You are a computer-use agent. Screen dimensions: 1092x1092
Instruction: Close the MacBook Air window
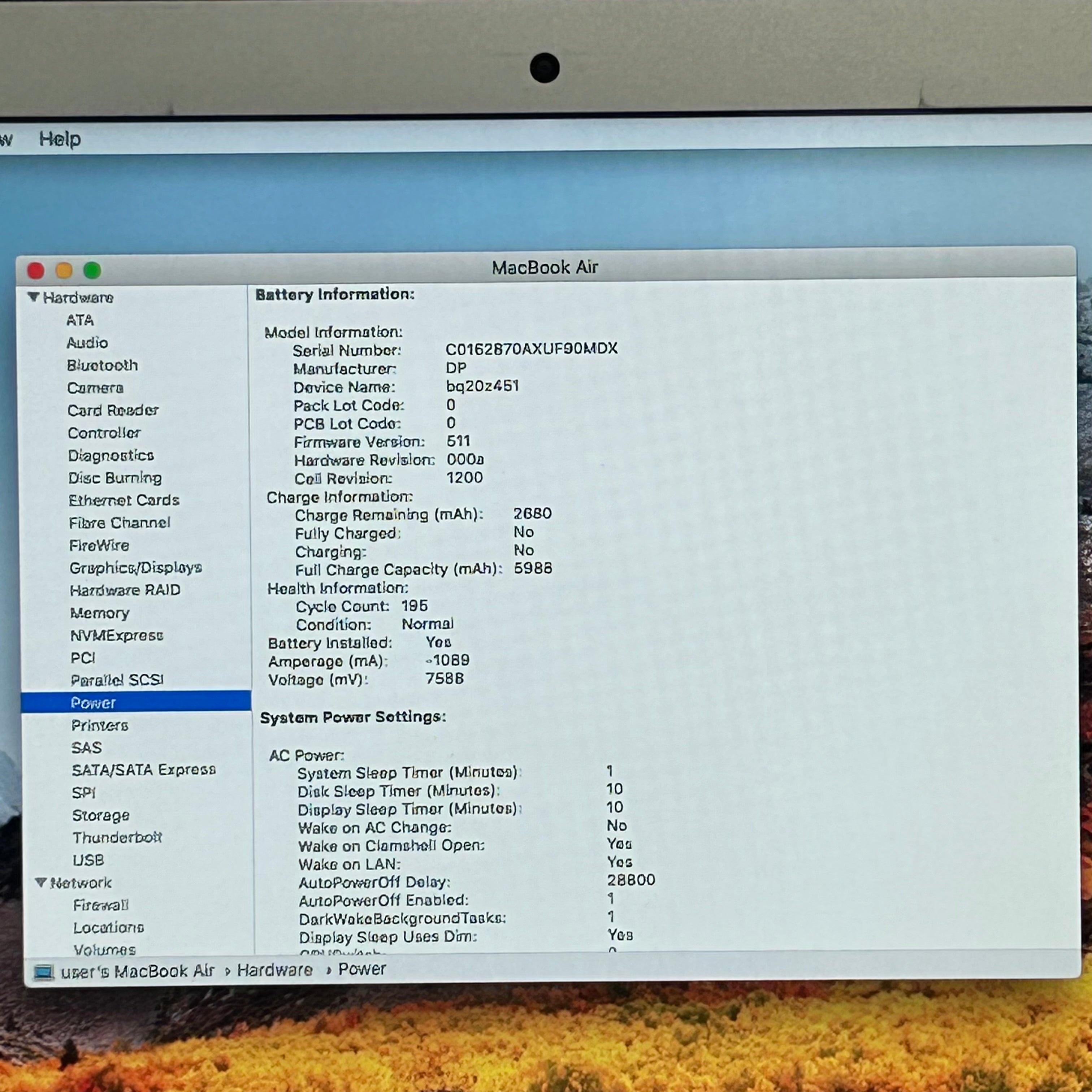36,271
